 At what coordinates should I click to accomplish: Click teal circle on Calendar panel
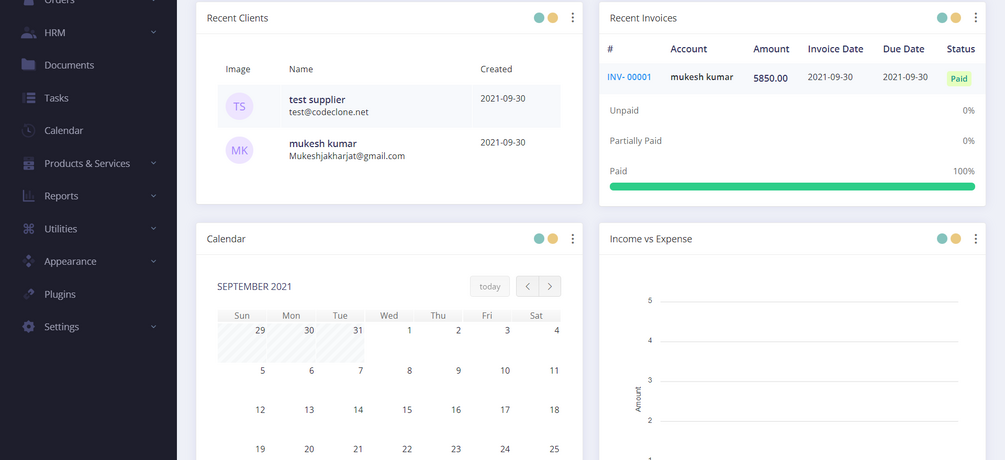pos(539,239)
